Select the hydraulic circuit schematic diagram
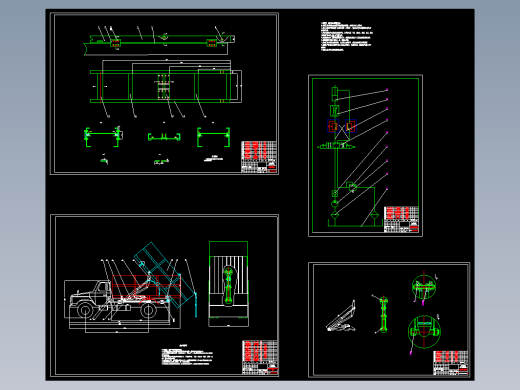The image size is (520, 390). coord(354,157)
